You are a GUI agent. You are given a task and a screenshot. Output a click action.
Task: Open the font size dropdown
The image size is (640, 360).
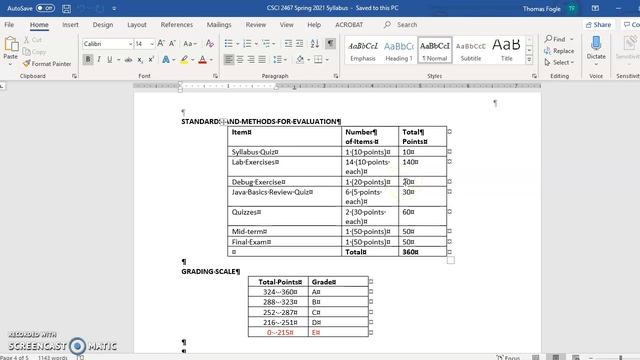(152, 44)
